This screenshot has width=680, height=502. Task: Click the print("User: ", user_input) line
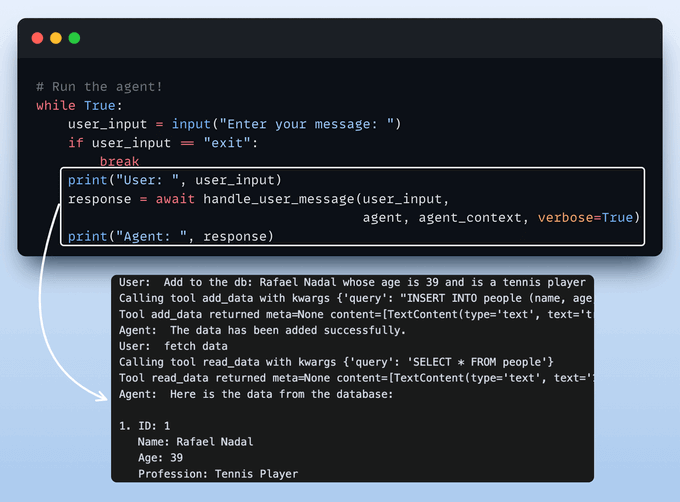pos(175,180)
